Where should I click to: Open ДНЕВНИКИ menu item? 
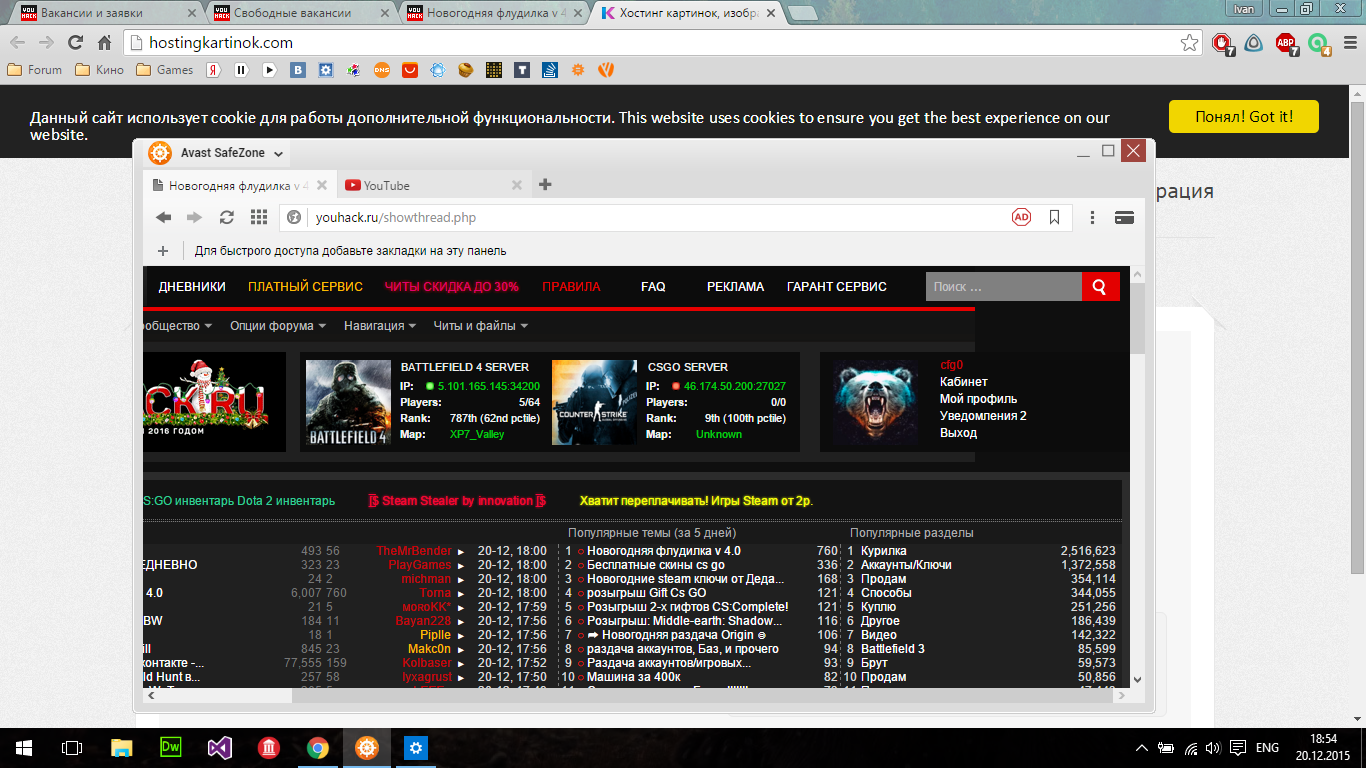(x=192, y=286)
